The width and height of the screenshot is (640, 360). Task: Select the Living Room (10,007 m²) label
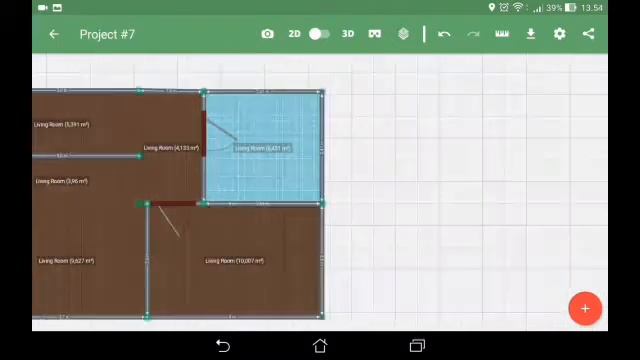234,261
